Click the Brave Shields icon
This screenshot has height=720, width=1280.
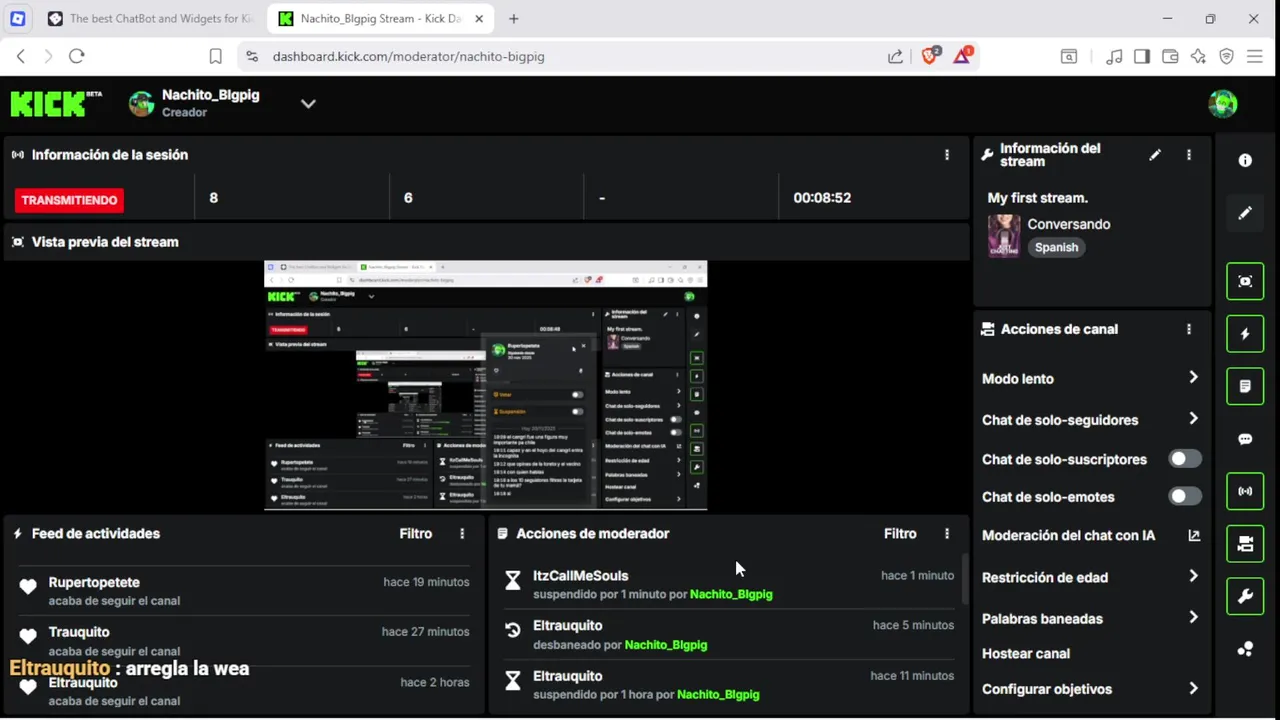click(931, 56)
